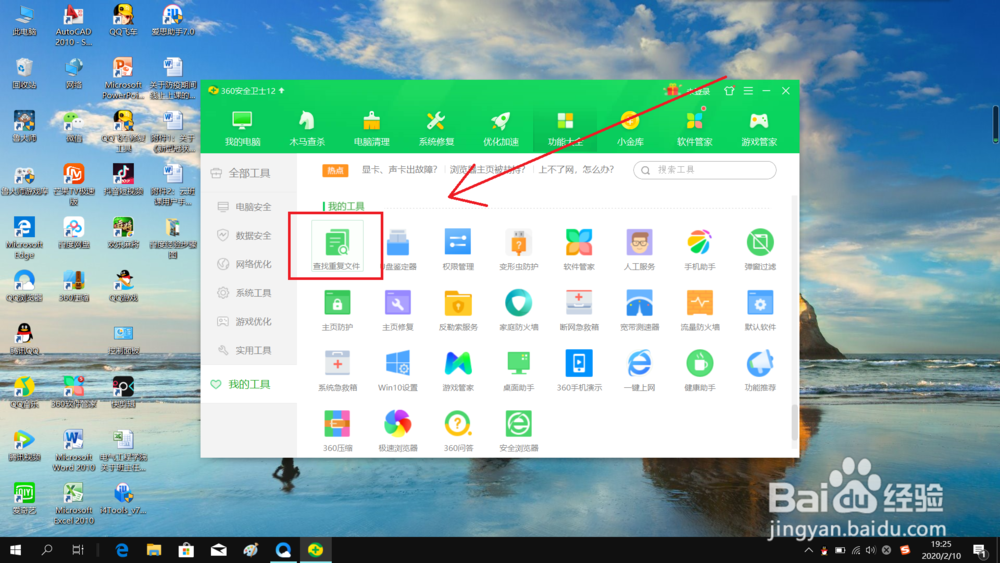Image resolution: width=1000 pixels, height=563 pixels.
Task: Open the main menu hamburger icon
Action: (748, 91)
